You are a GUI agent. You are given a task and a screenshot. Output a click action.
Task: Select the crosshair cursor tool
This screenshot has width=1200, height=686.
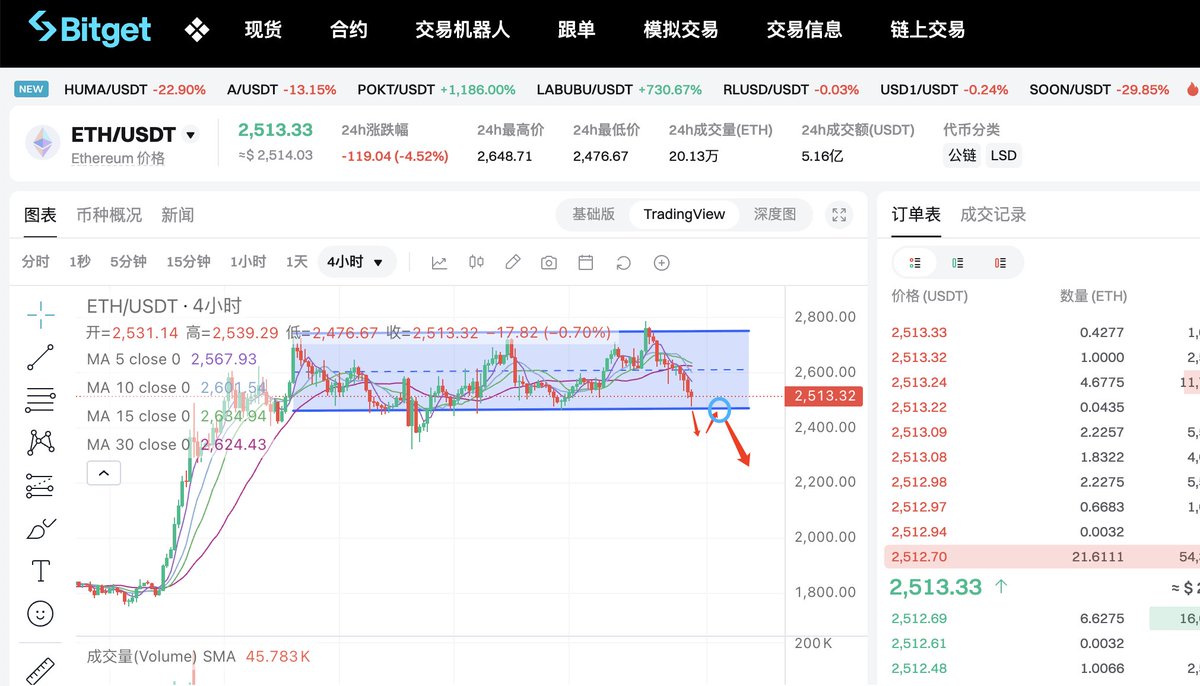(x=41, y=314)
